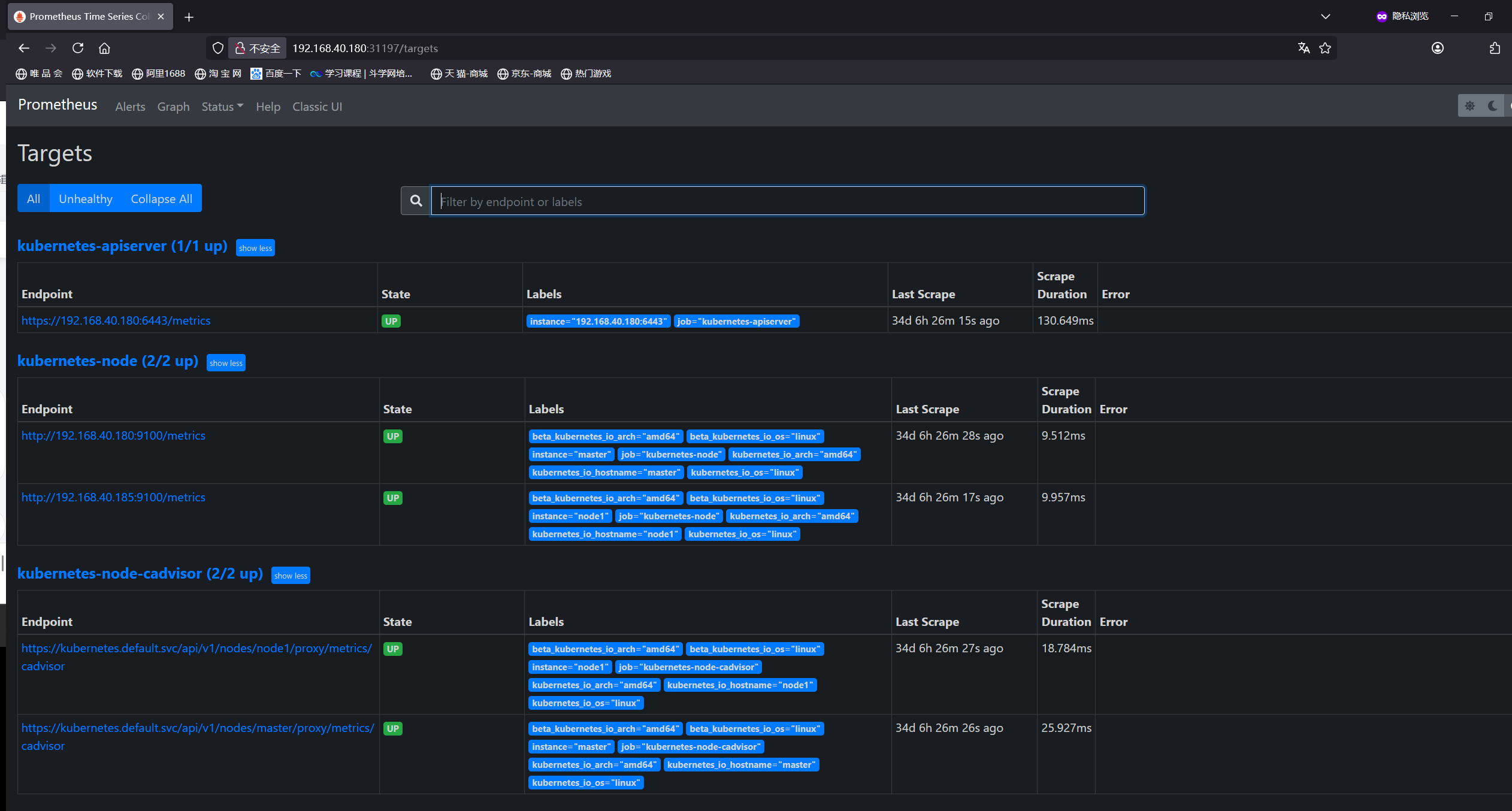Open the 192.168.40.185:9100 metrics endpoint link
Viewport: 1512px width, 811px height.
click(x=113, y=497)
